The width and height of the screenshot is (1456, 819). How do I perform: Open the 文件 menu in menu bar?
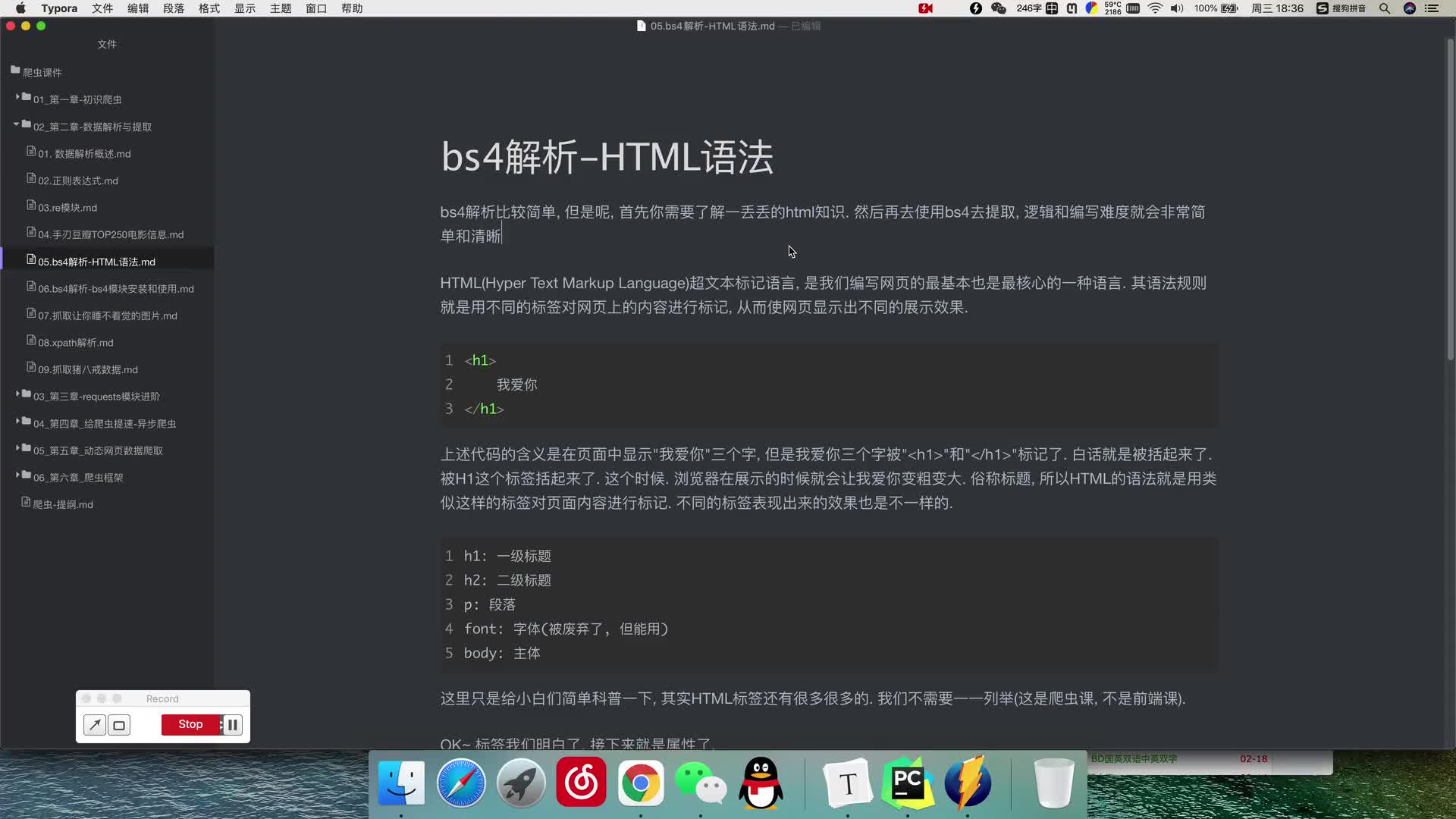[x=101, y=8]
